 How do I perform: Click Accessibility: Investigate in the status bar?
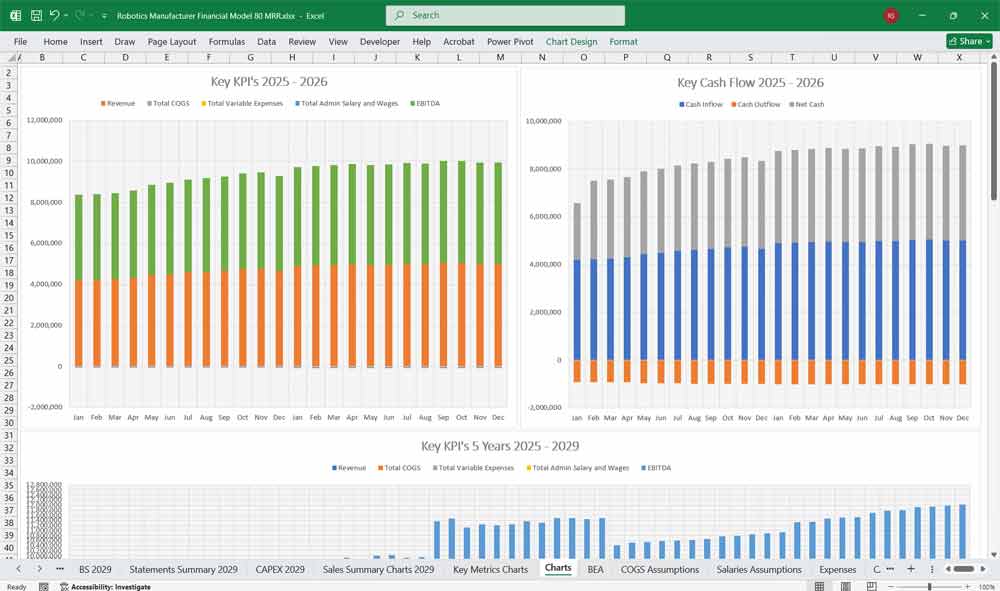pos(110,587)
